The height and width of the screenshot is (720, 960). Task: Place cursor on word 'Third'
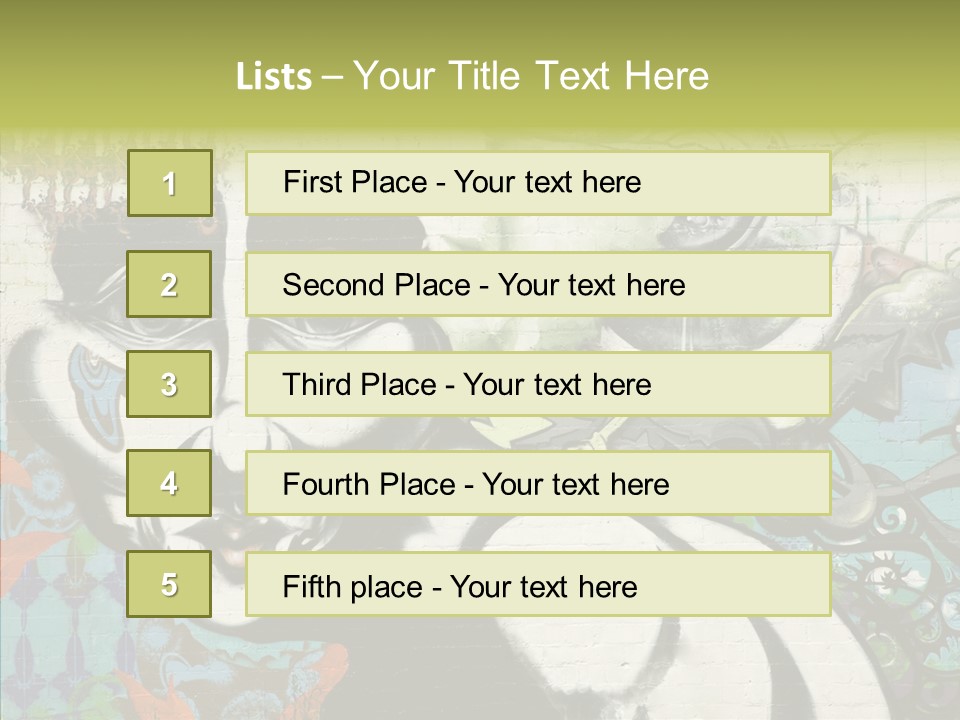point(318,385)
